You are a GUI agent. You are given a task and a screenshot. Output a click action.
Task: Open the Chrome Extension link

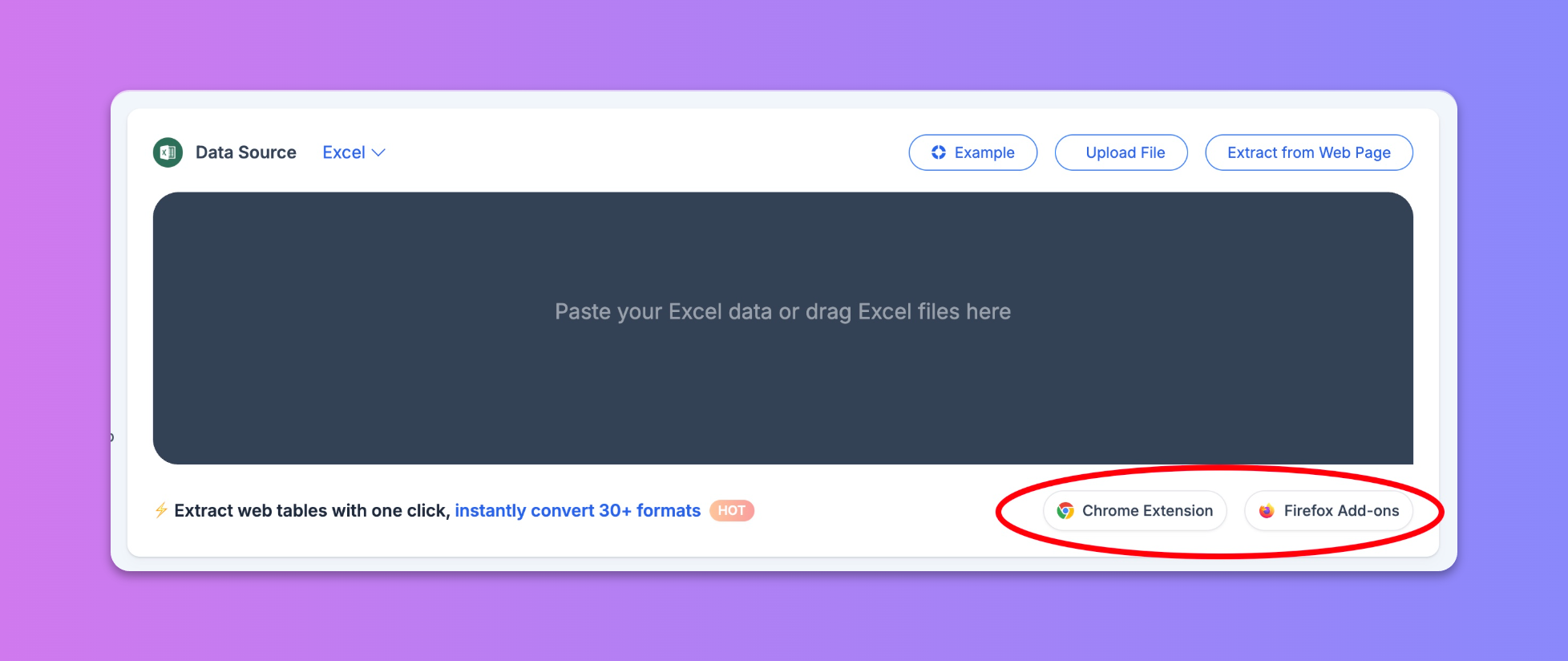pos(1135,511)
